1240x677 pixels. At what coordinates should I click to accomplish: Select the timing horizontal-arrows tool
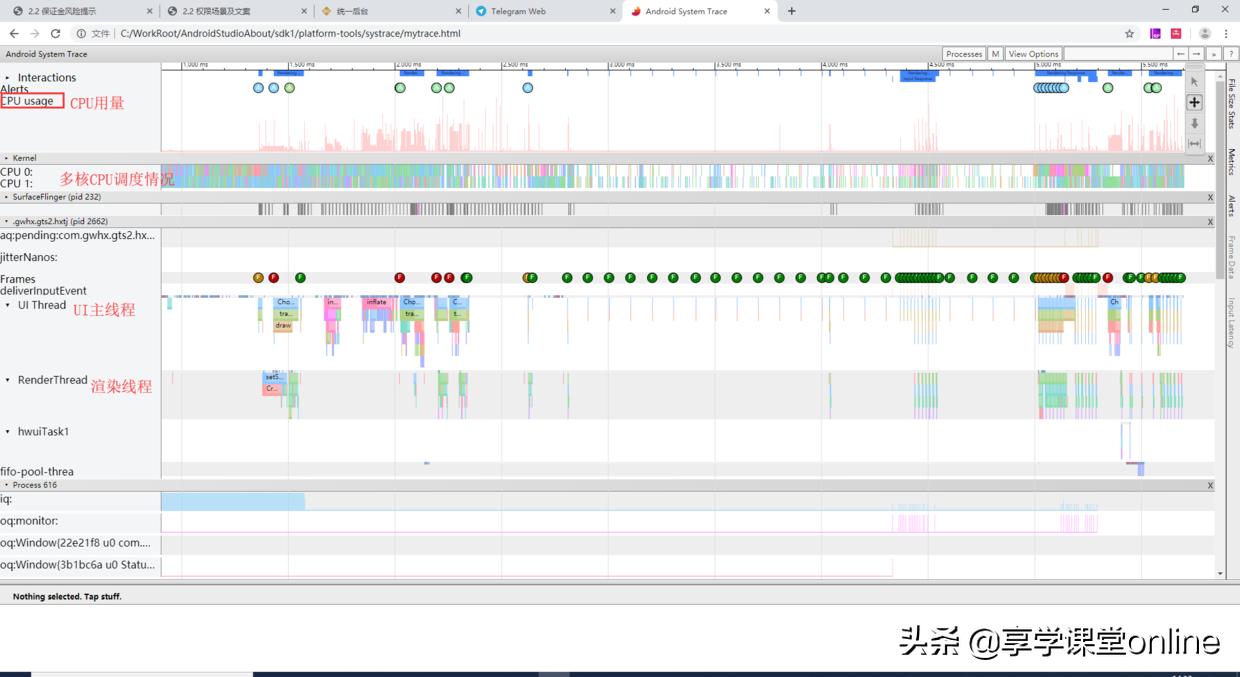pos(1194,144)
